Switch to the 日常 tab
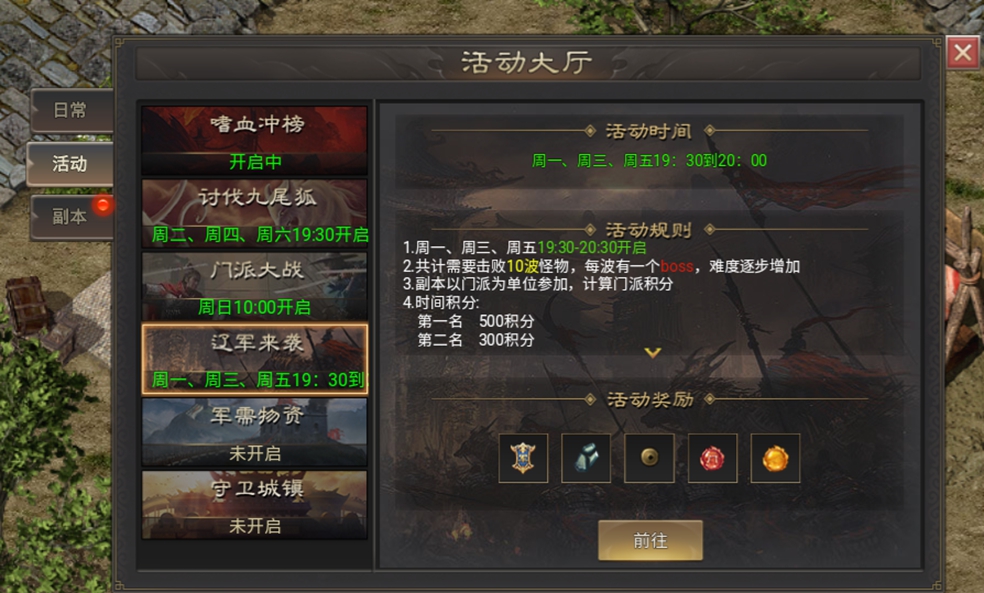The height and width of the screenshot is (593, 984). [x=72, y=110]
